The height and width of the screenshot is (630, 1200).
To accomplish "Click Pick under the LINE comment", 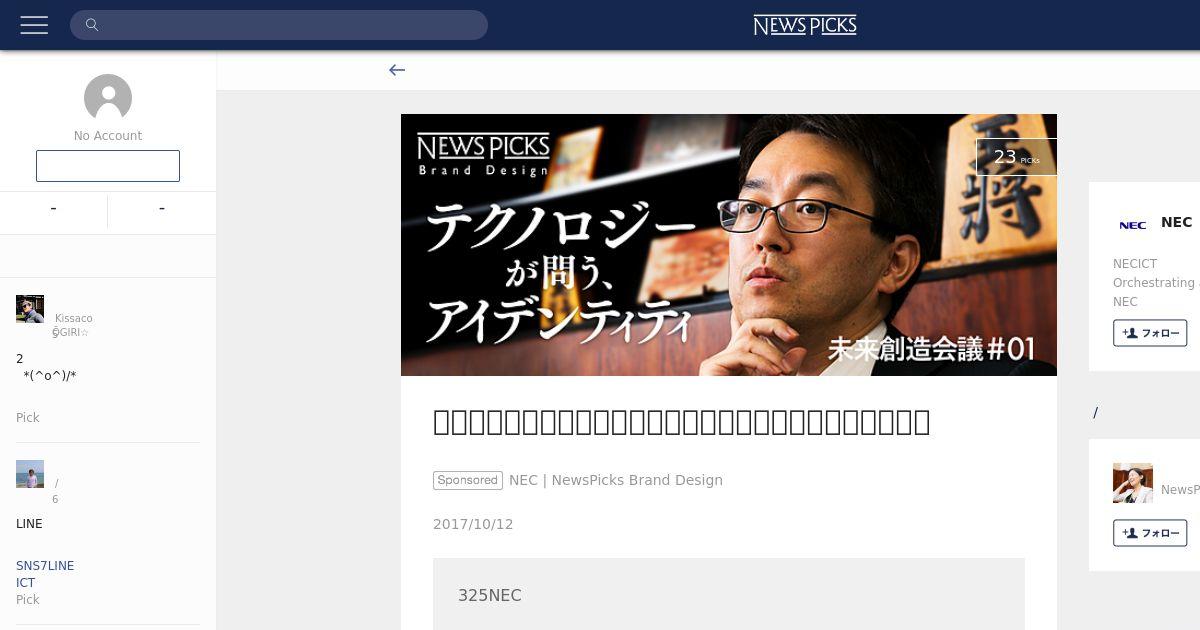I will (x=28, y=600).
